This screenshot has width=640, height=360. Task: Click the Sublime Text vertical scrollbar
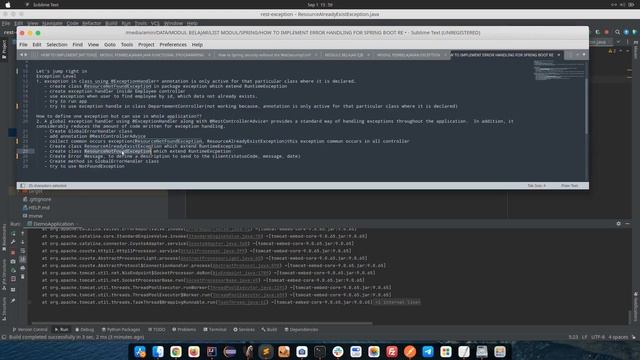click(x=587, y=106)
